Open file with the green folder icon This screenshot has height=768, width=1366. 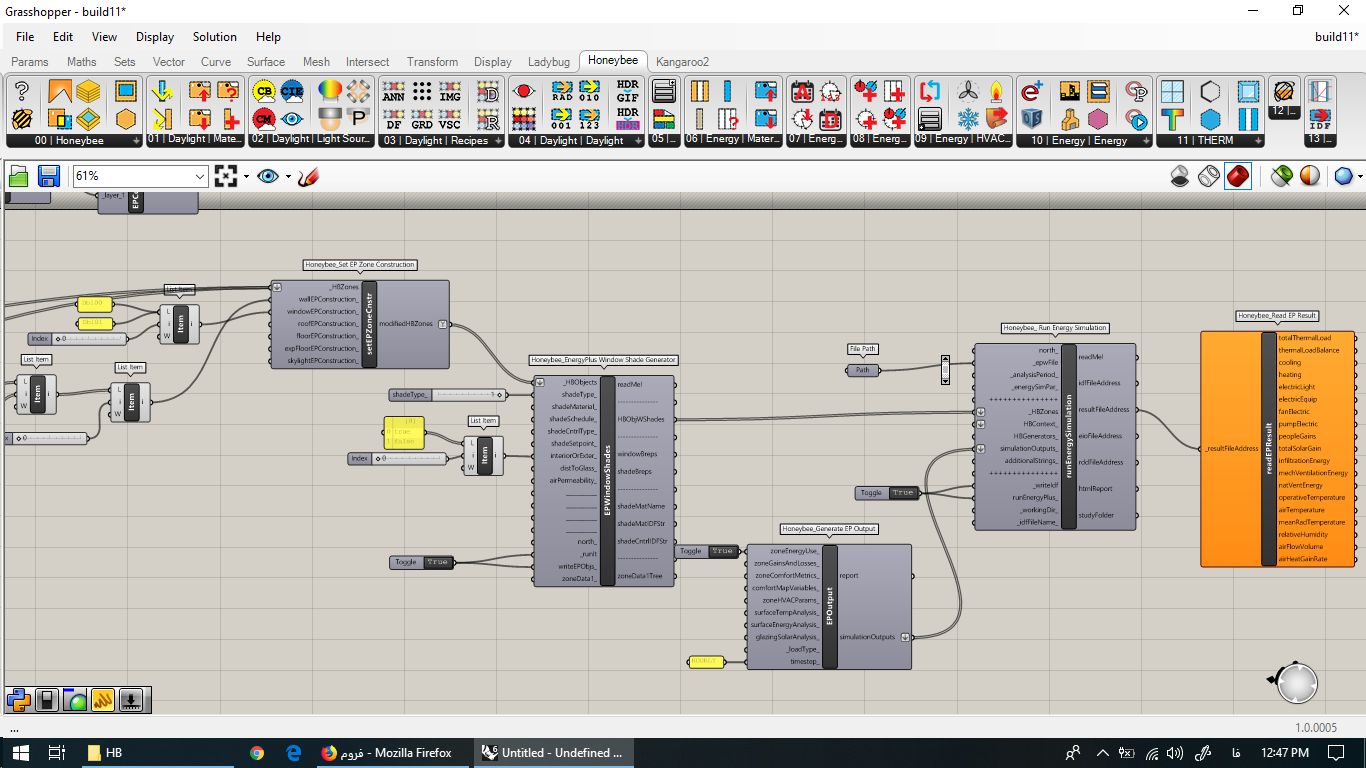pos(19,176)
